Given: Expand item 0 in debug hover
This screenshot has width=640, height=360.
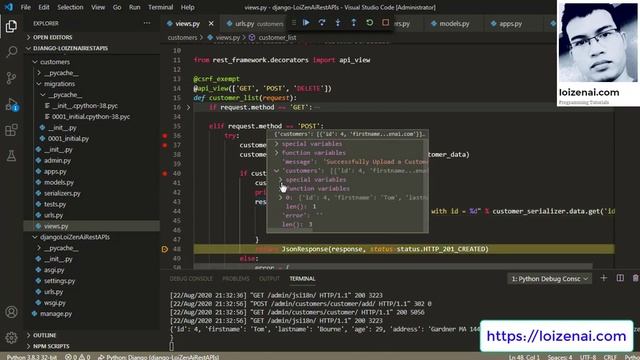Looking at the screenshot, I should [x=280, y=198].
